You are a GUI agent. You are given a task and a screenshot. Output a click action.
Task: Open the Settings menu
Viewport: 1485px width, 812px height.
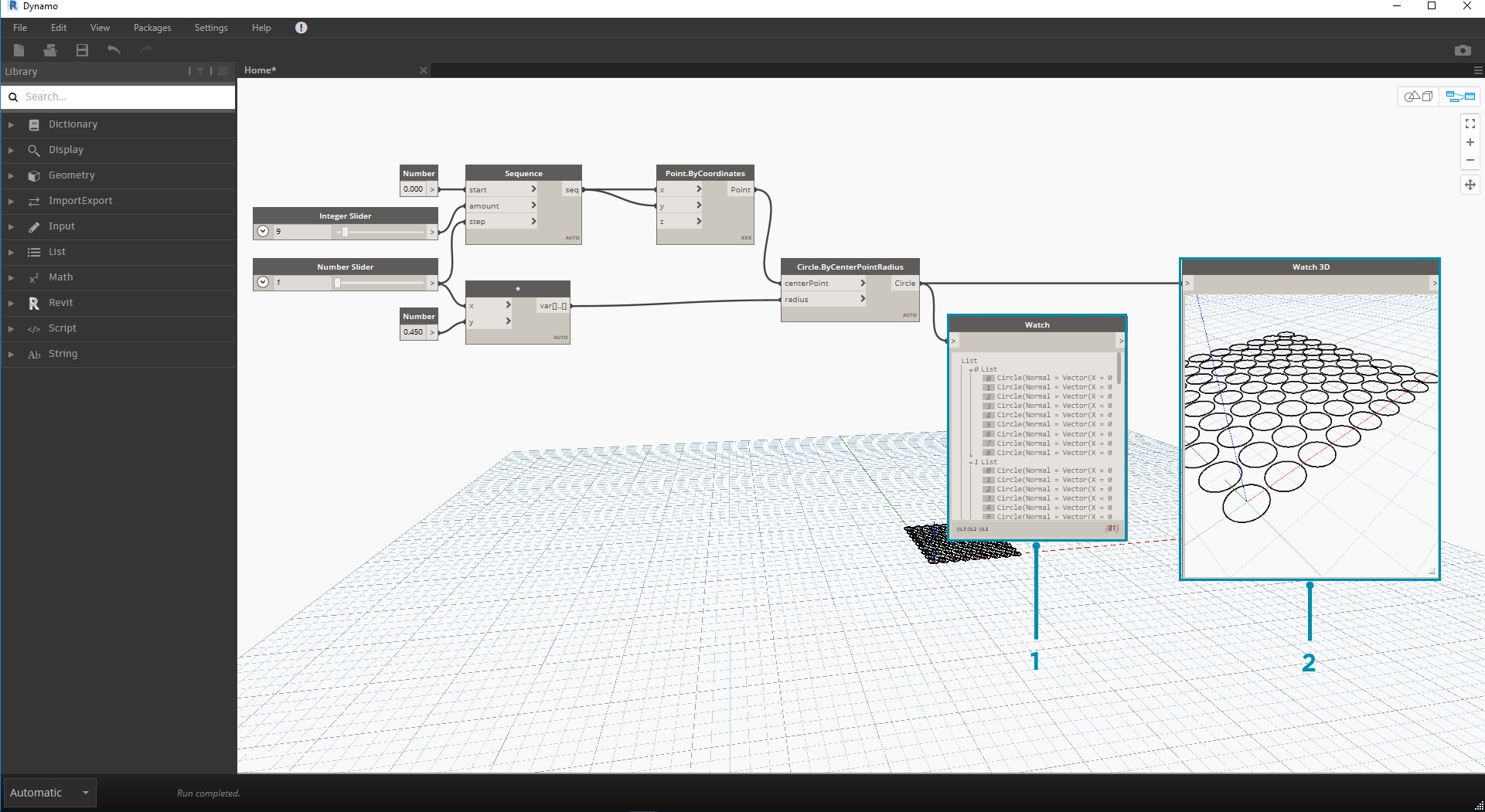click(x=210, y=28)
